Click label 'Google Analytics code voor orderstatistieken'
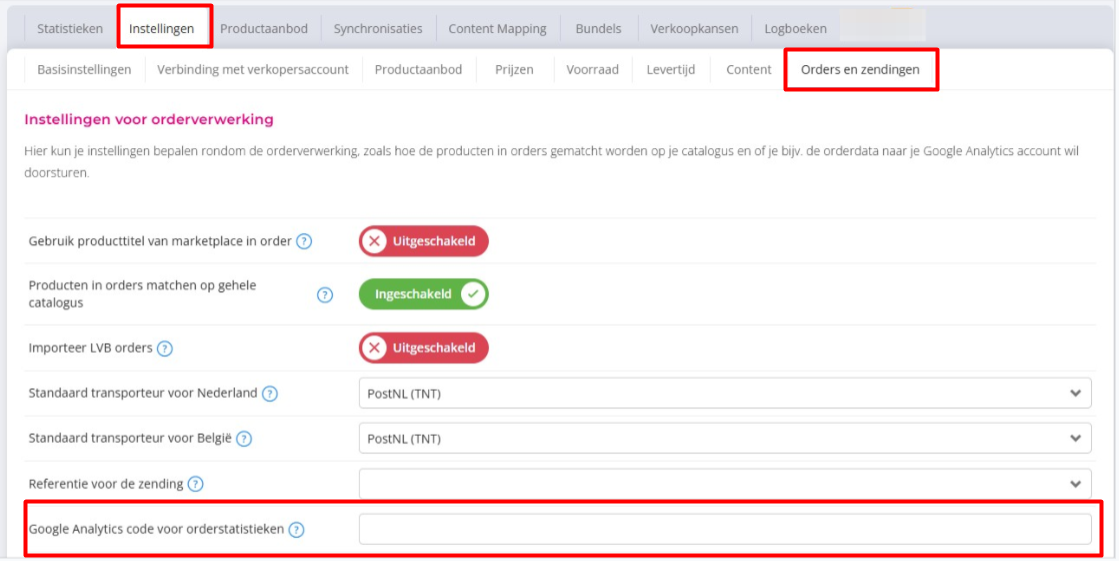Screen dimensions: 1119x561 (x=156, y=530)
